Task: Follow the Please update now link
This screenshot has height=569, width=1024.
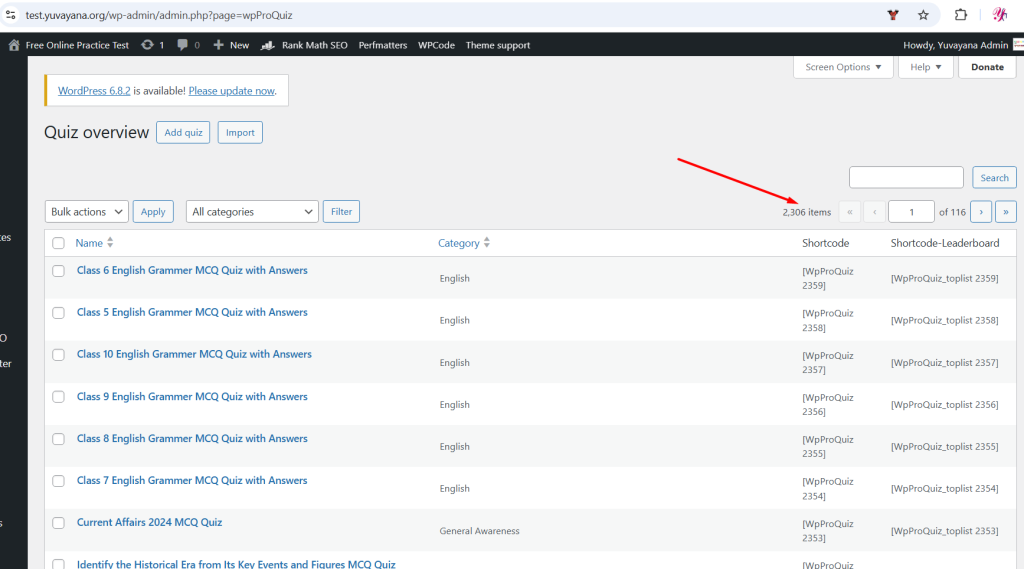Action: tap(232, 91)
